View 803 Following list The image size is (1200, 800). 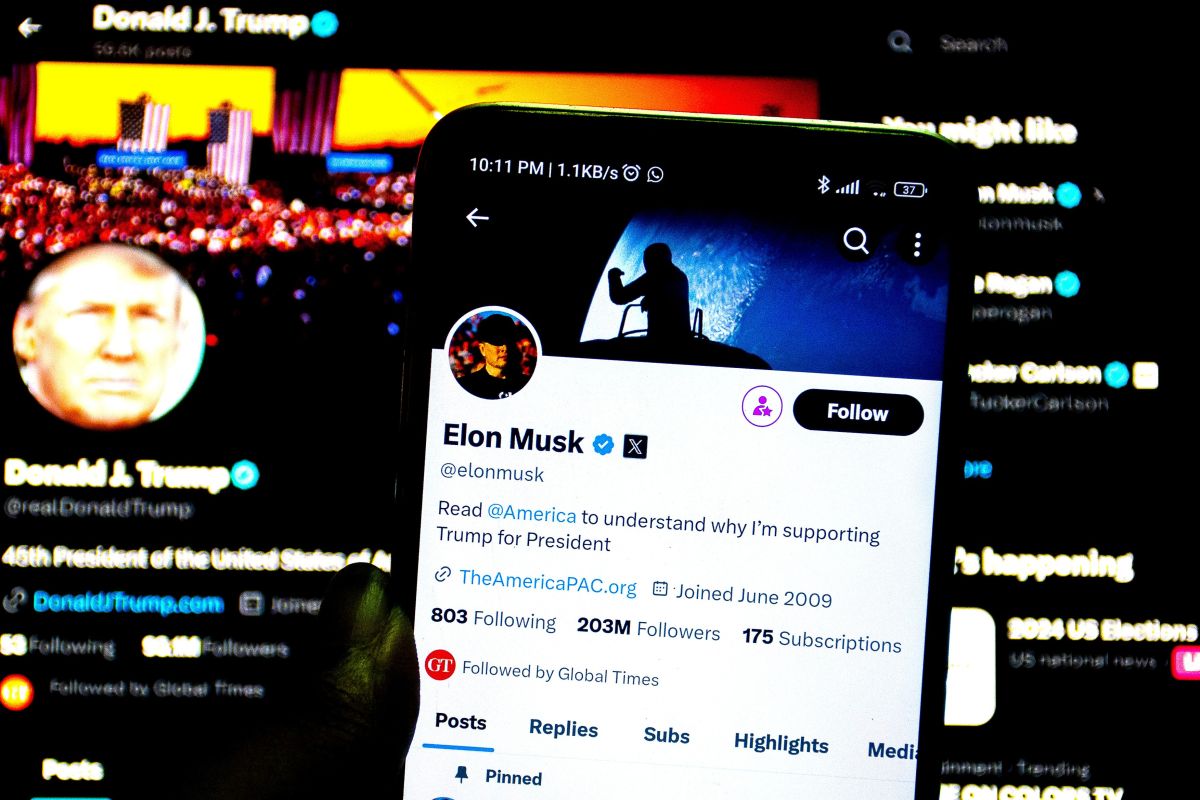493,619
